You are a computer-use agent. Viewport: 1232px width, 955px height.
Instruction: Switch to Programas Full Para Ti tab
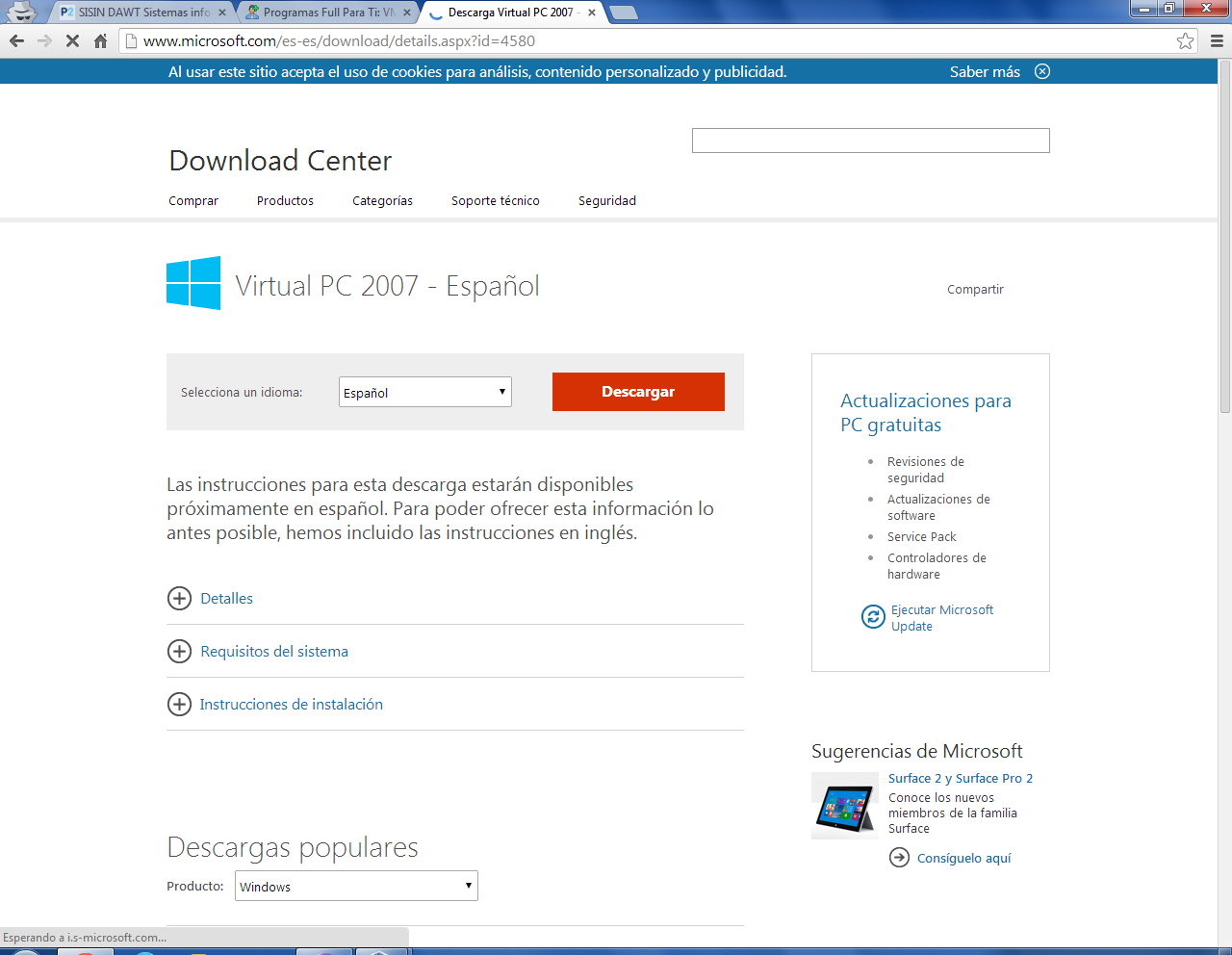327,13
